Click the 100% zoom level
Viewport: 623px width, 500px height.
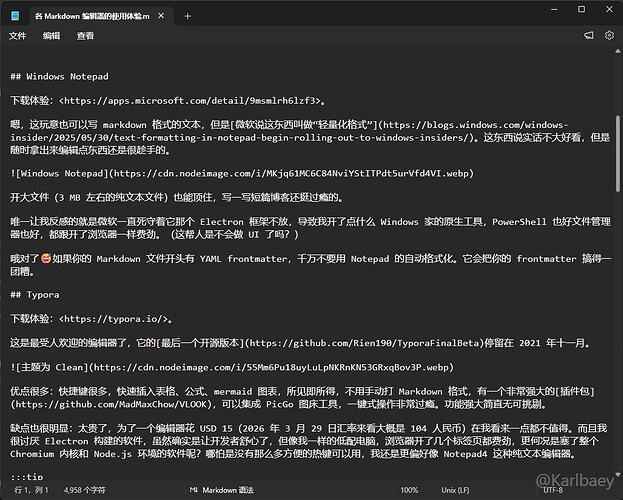pyautogui.click(x=409, y=490)
